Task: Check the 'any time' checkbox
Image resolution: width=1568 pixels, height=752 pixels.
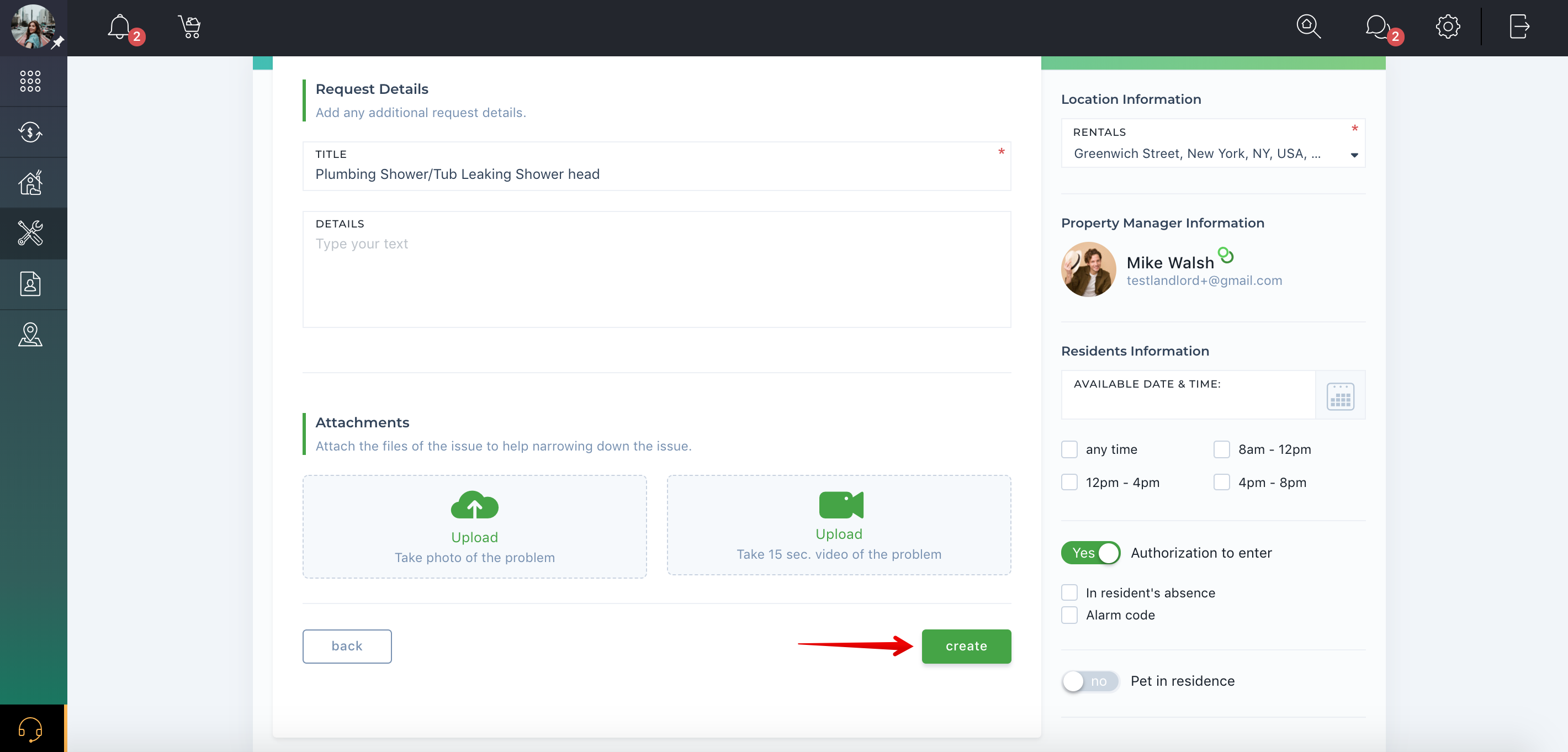Action: pyautogui.click(x=1069, y=449)
